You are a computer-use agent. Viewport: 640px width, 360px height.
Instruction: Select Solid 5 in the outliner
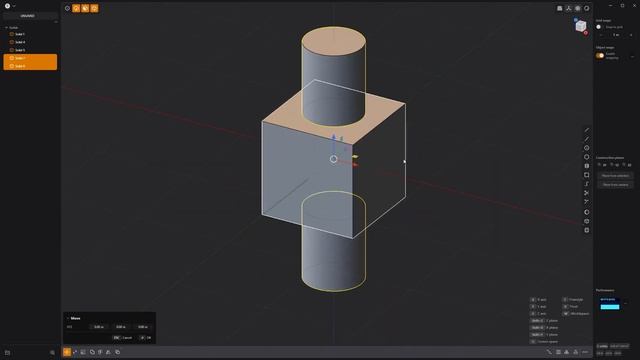point(30,50)
